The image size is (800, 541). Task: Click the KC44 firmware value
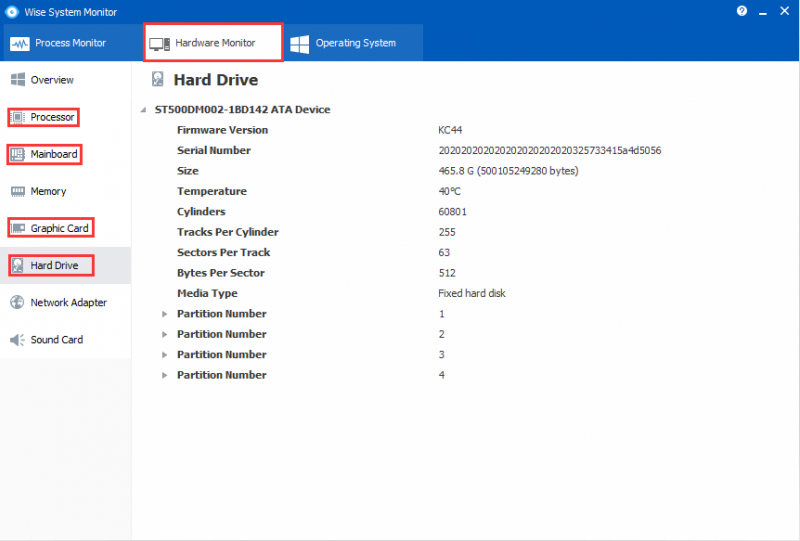(450, 130)
